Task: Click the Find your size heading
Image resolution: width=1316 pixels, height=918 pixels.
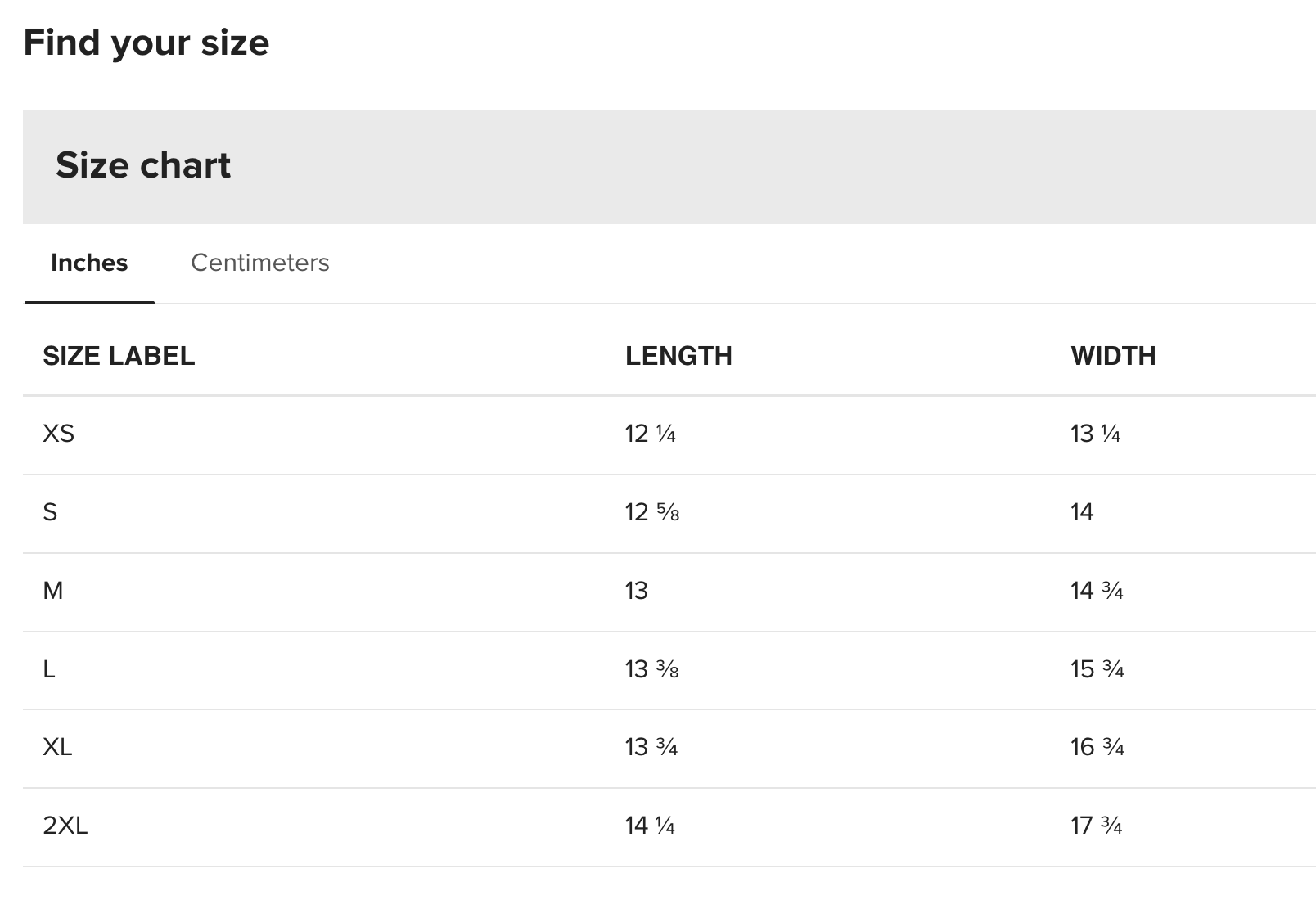Action: (x=146, y=43)
